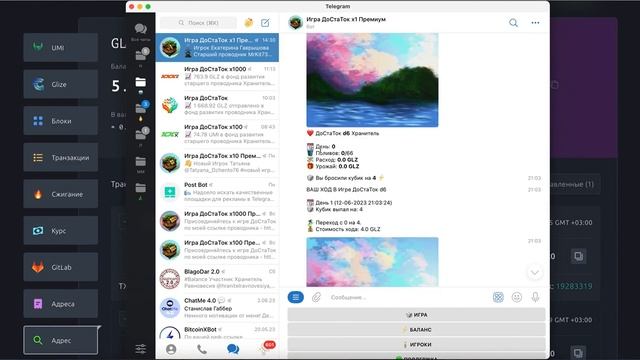Open the Contacts tab person icon

(x=171, y=349)
